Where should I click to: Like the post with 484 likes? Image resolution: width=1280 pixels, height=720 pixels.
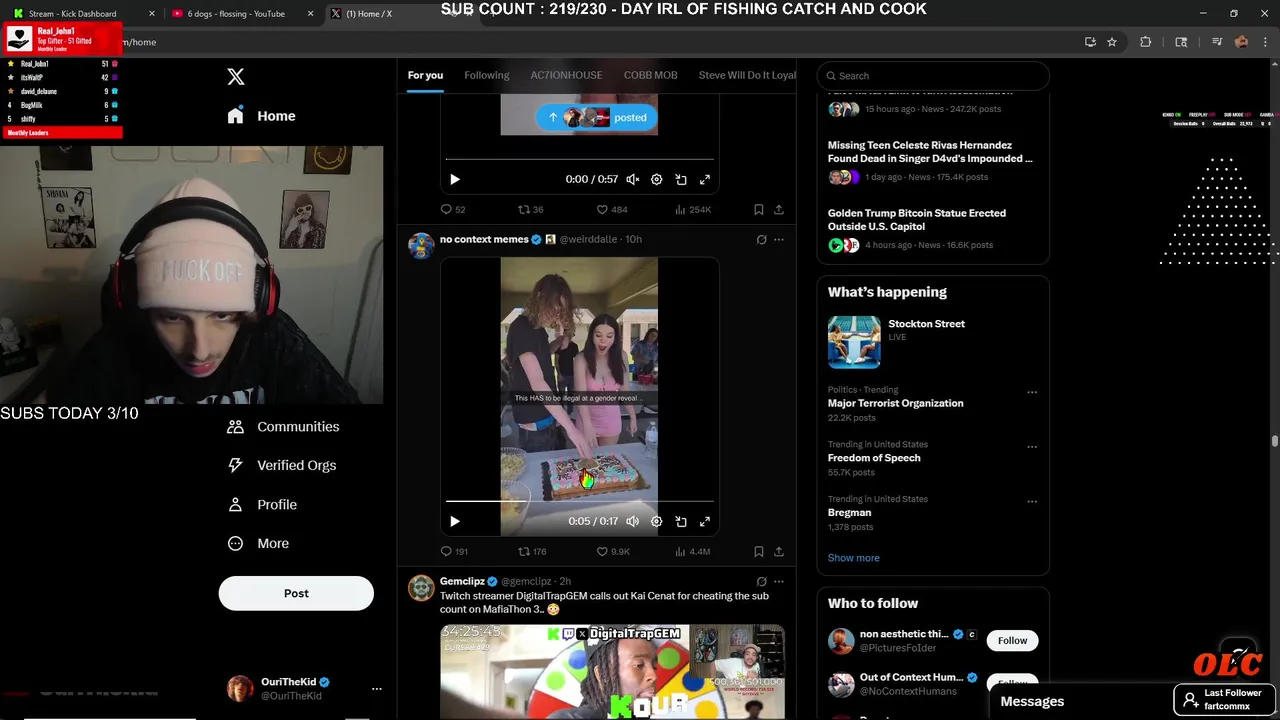pyautogui.click(x=612, y=210)
